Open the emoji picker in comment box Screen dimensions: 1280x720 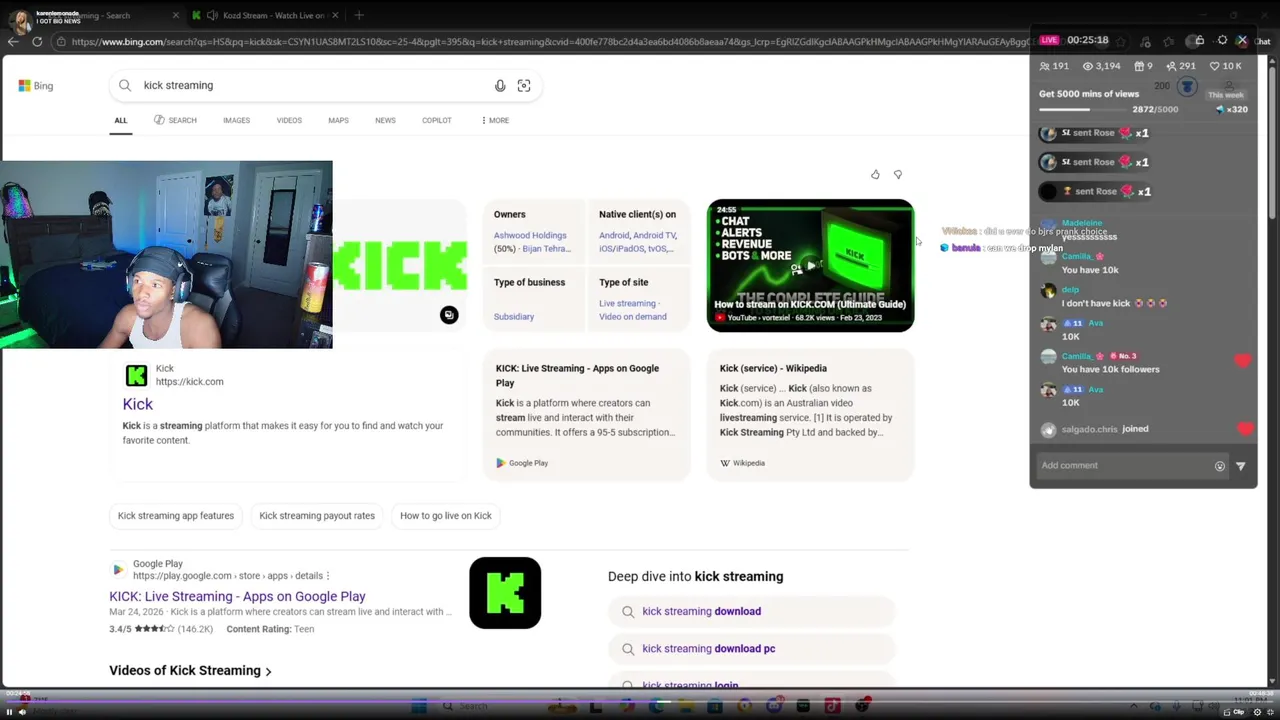point(1219,466)
